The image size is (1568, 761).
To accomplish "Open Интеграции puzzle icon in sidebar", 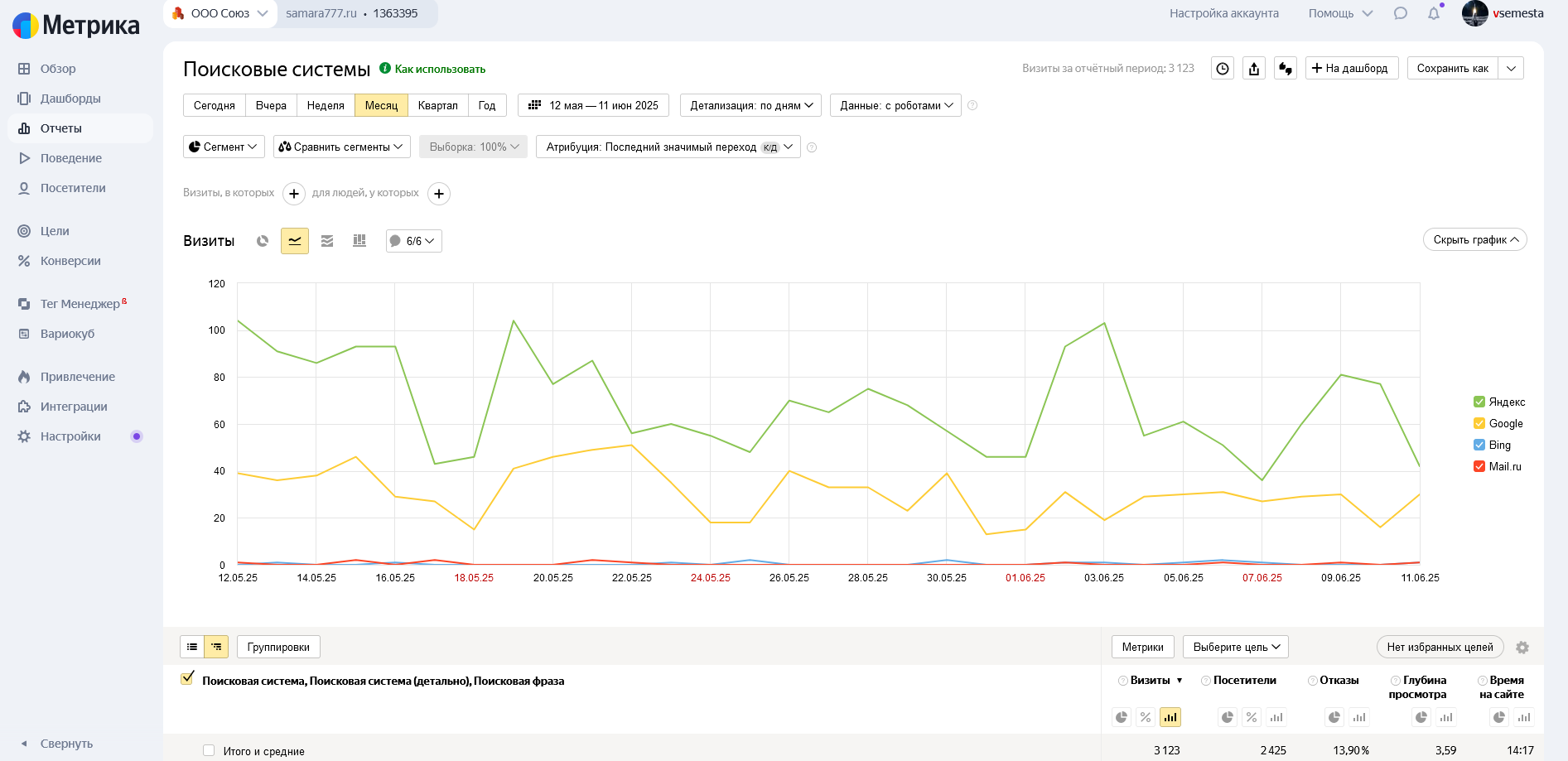I will 24,407.
